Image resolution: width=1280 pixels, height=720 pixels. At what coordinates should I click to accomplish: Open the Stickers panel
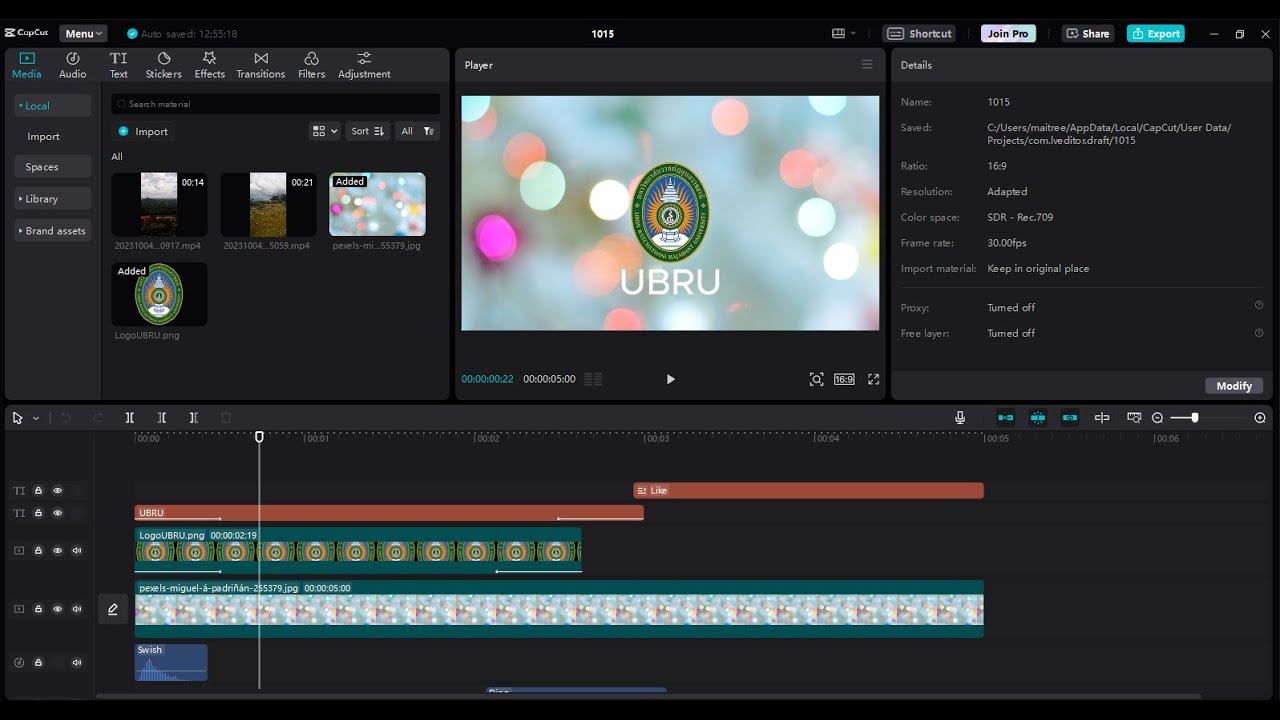coord(164,65)
